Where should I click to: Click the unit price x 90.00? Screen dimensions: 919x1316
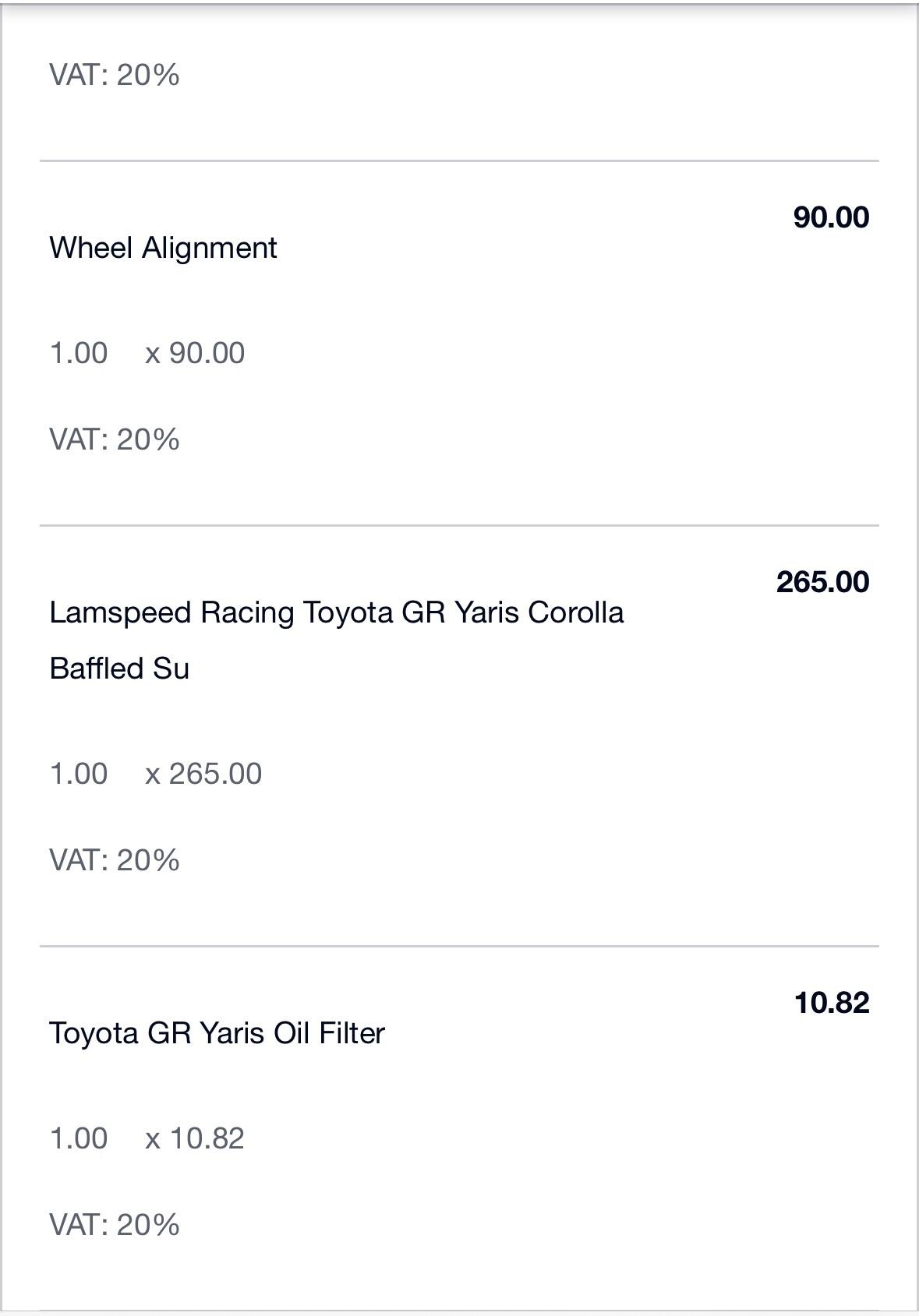pyautogui.click(x=195, y=353)
